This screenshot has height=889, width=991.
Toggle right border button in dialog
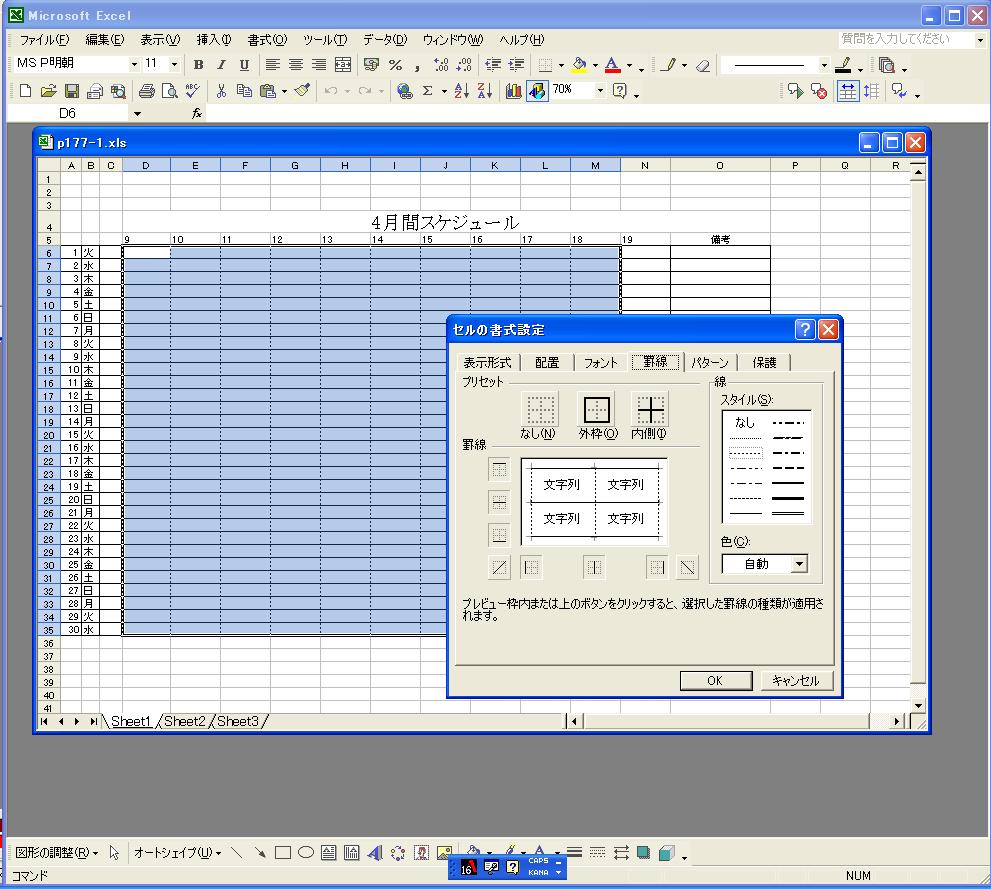pyautogui.click(x=657, y=567)
